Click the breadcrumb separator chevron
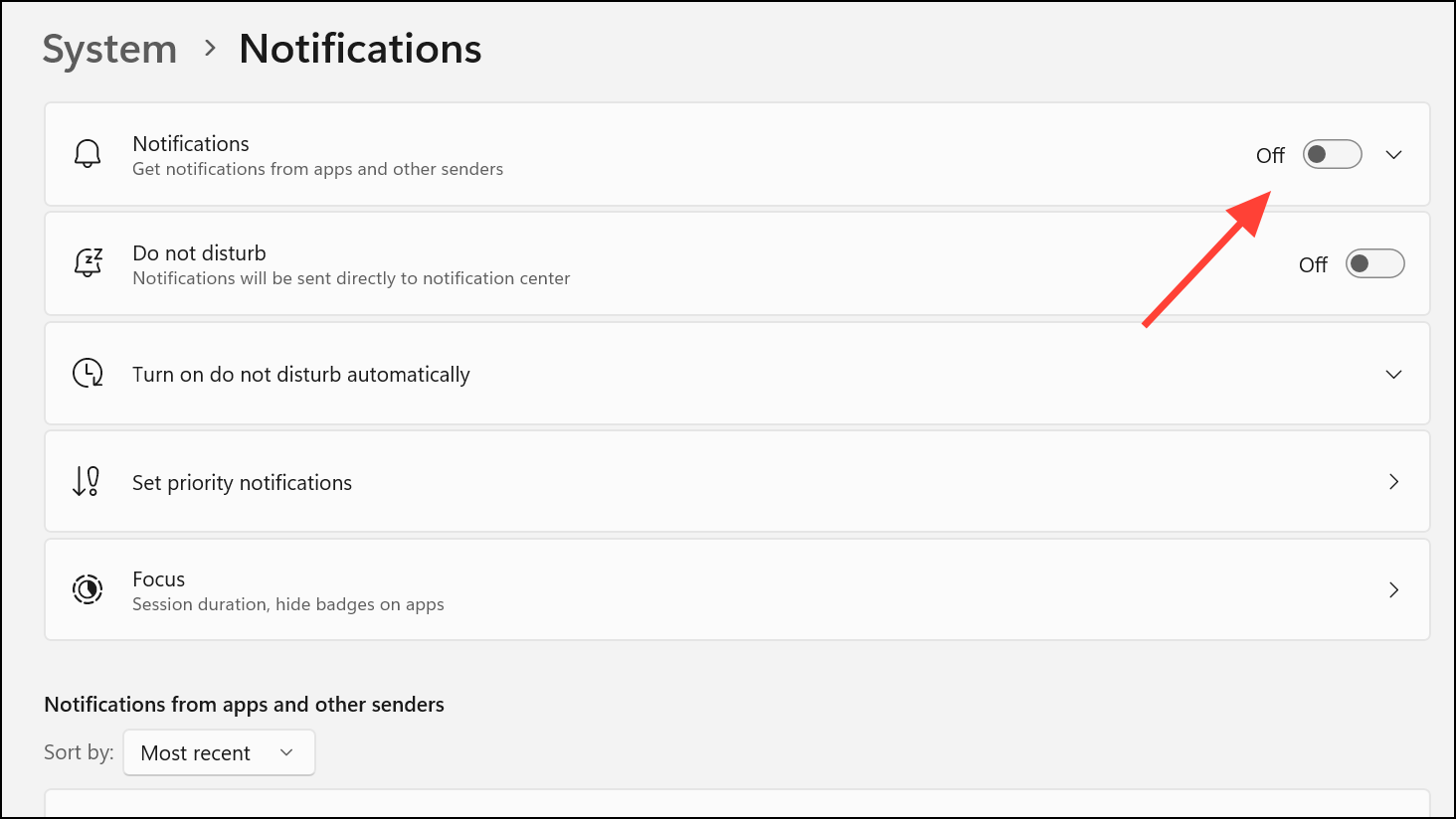1456x819 pixels. [x=210, y=48]
